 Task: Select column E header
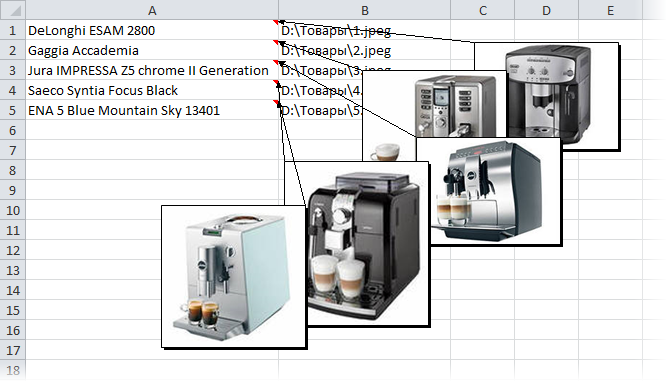pyautogui.click(x=610, y=10)
